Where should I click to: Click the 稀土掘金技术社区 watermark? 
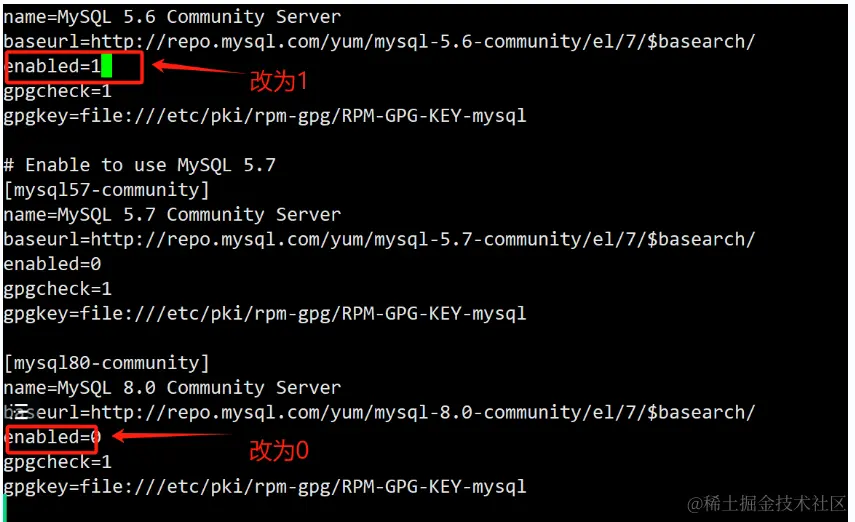(760, 501)
